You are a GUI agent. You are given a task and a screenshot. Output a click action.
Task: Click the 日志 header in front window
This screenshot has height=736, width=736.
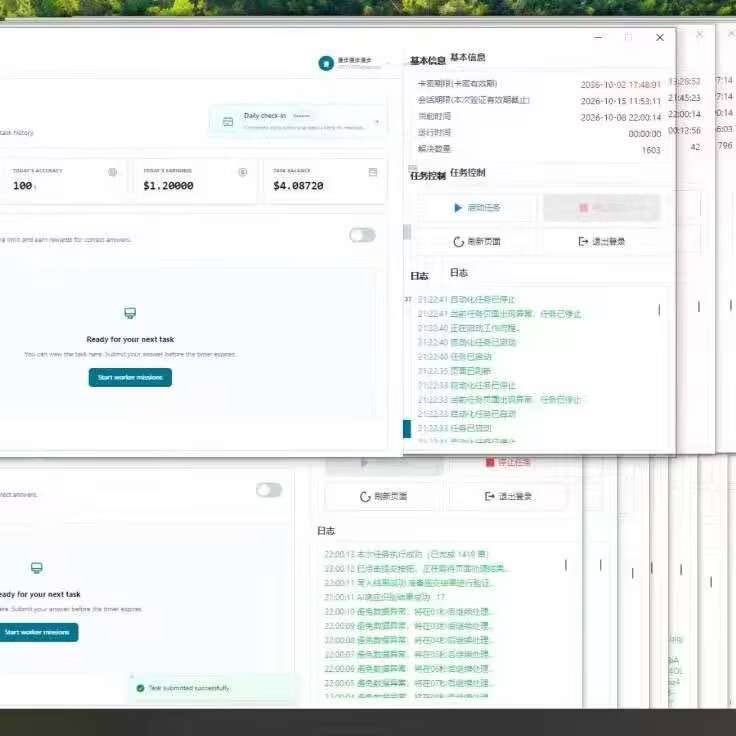[459, 273]
